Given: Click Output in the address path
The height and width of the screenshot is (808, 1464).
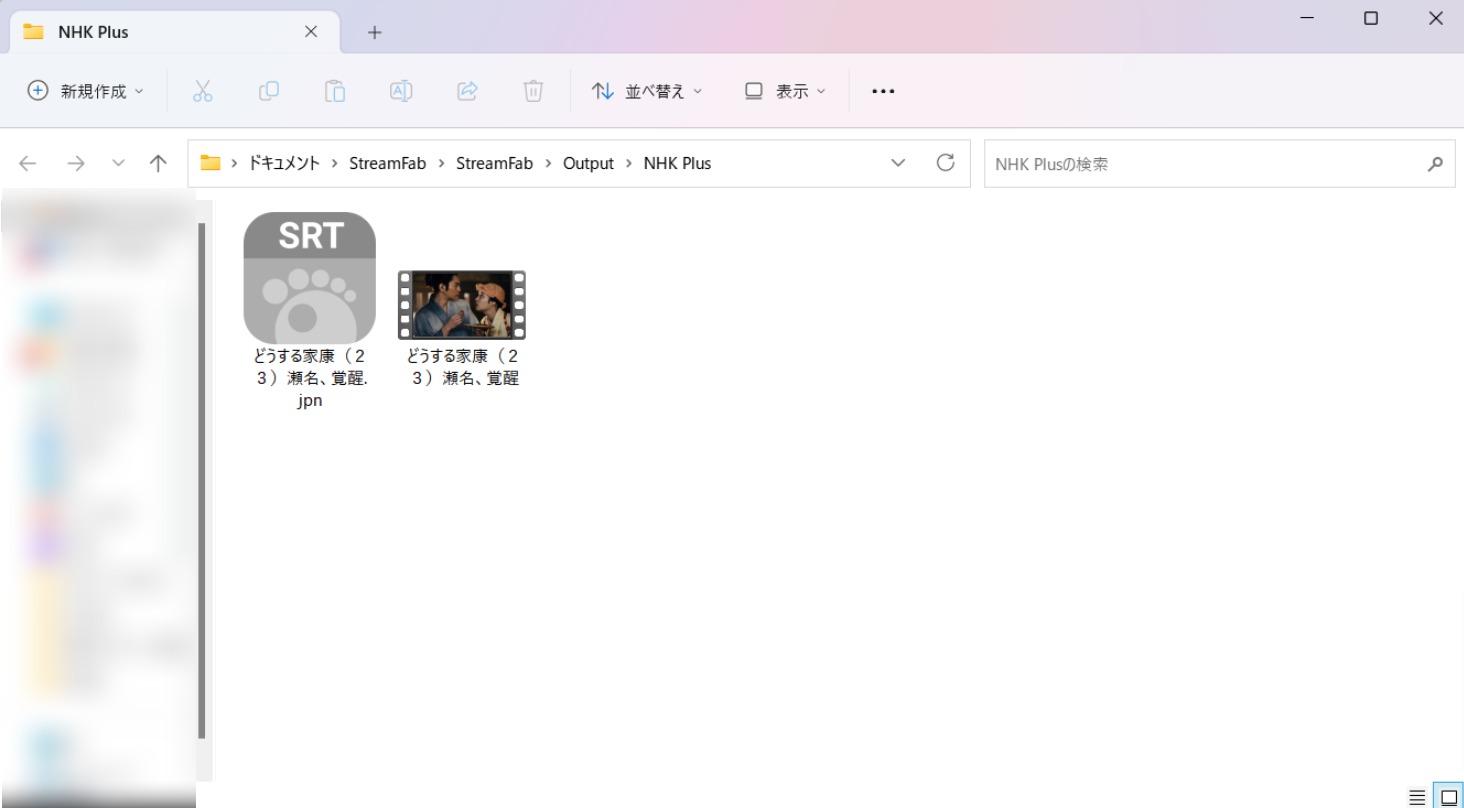Looking at the screenshot, I should tap(588, 164).
